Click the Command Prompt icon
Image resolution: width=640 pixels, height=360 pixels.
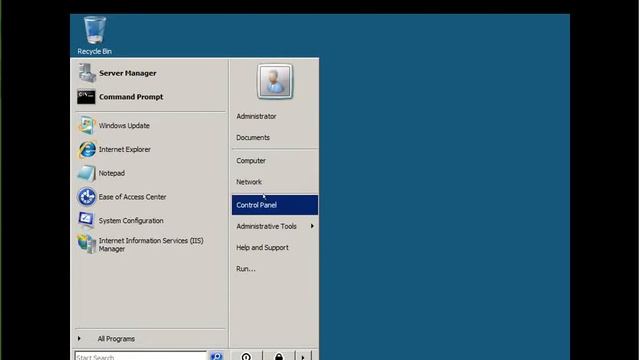click(86, 97)
